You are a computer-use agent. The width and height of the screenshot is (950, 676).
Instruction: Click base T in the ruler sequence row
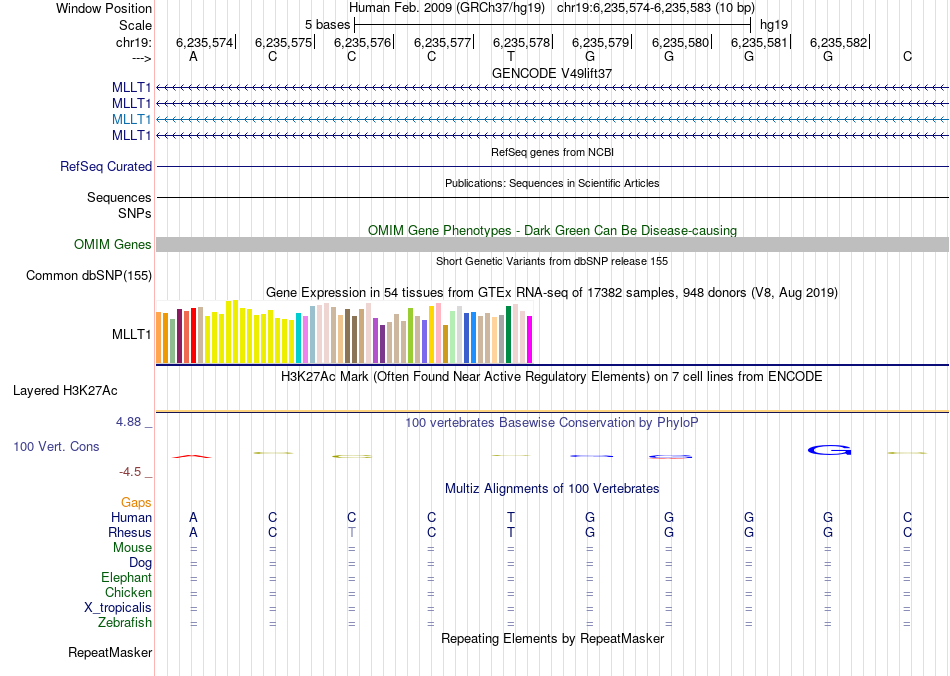tap(511, 56)
